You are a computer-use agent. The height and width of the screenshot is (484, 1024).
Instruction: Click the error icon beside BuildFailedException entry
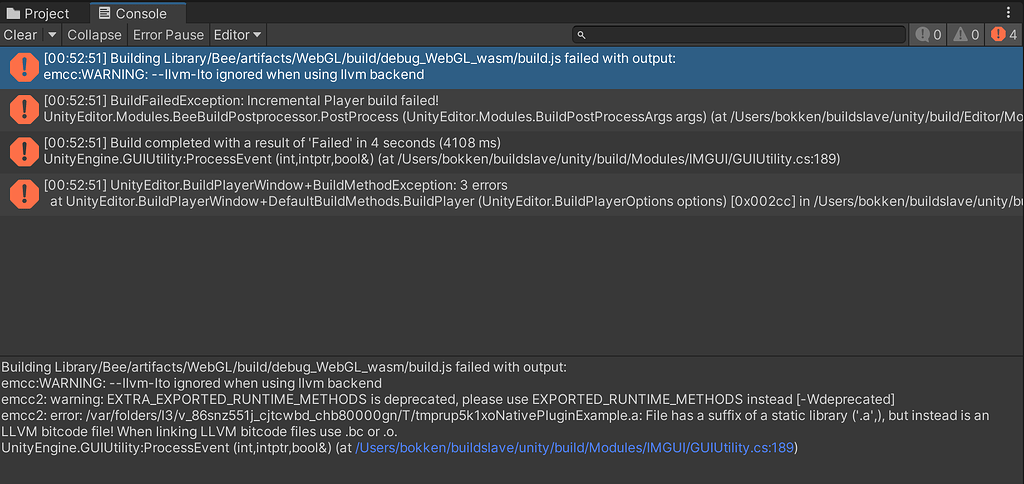(x=23, y=109)
